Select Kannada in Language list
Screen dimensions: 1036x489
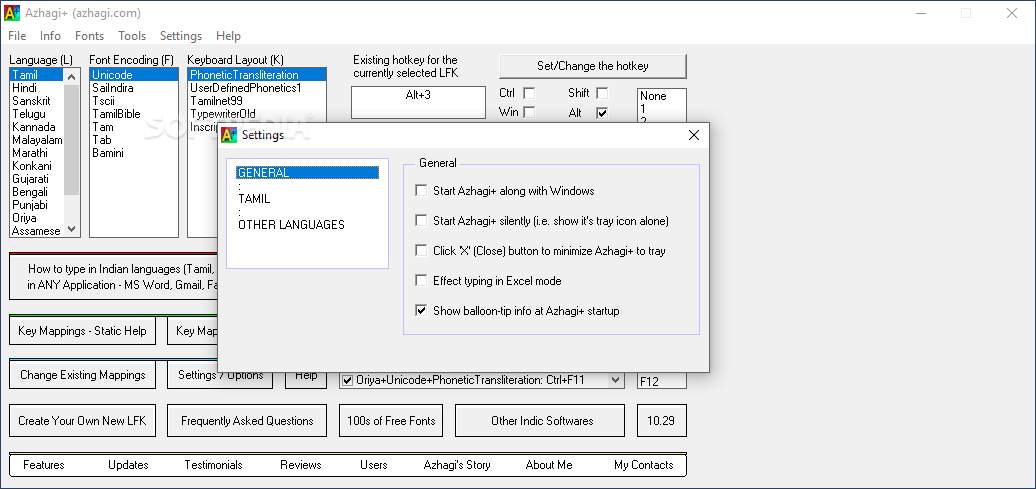pyautogui.click(x=34, y=127)
